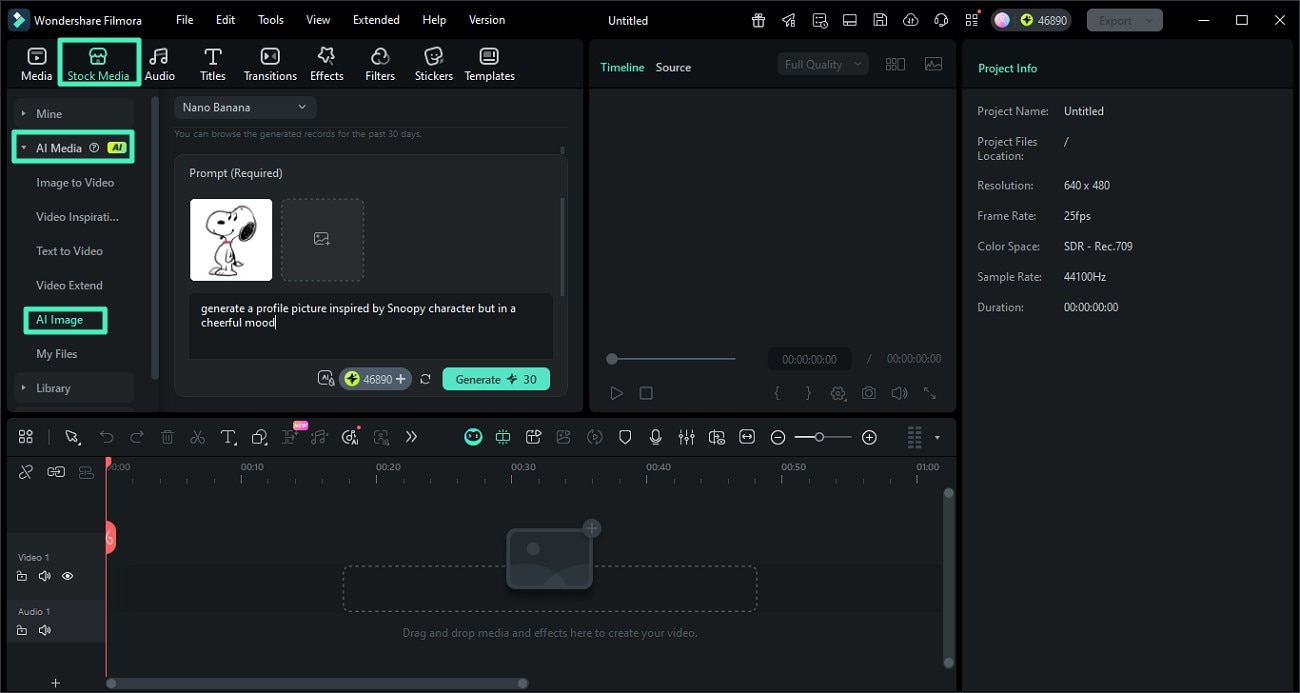The image size is (1300, 693).
Task: Click the scissors split tool
Action: [x=197, y=437]
